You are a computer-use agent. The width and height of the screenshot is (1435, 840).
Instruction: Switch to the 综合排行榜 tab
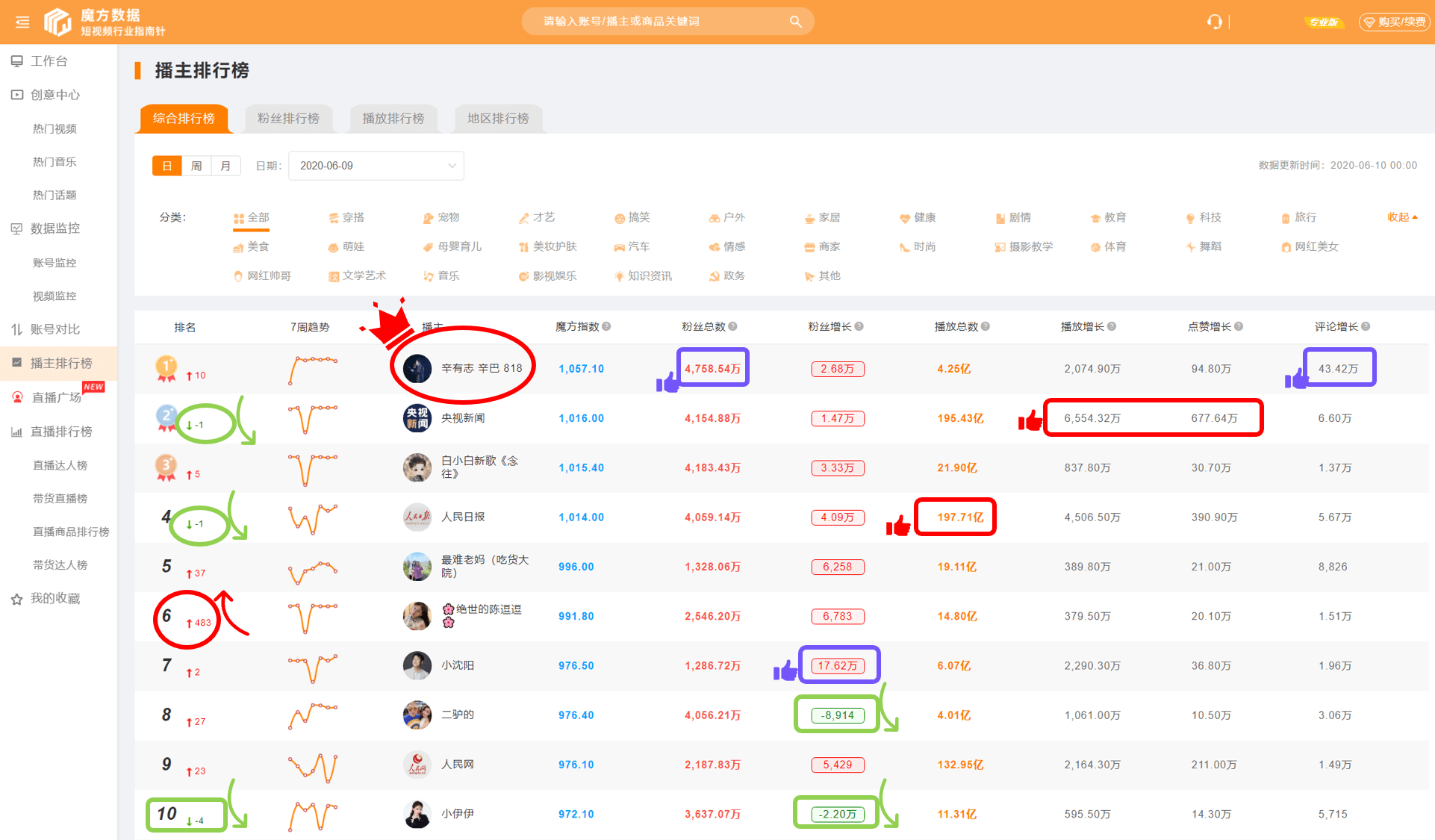point(184,119)
